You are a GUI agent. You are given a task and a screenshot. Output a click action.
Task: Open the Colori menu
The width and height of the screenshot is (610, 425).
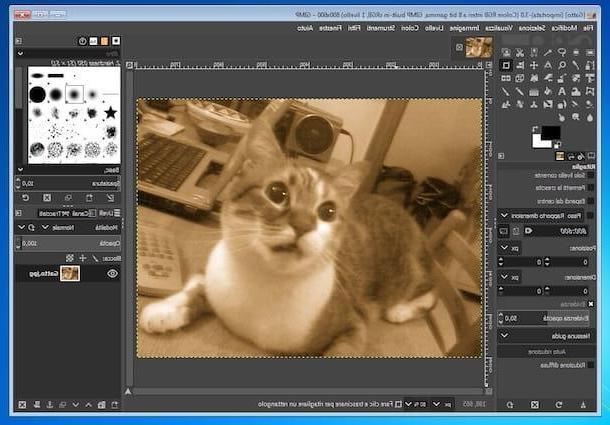point(410,28)
